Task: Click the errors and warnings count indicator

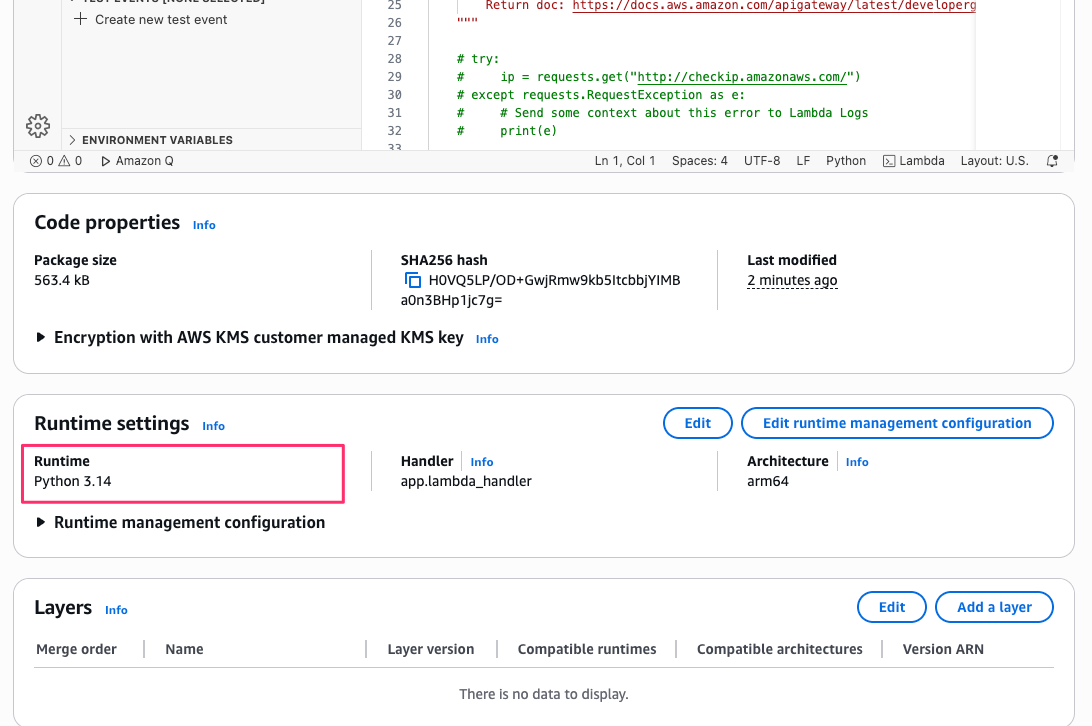Action: [56, 161]
